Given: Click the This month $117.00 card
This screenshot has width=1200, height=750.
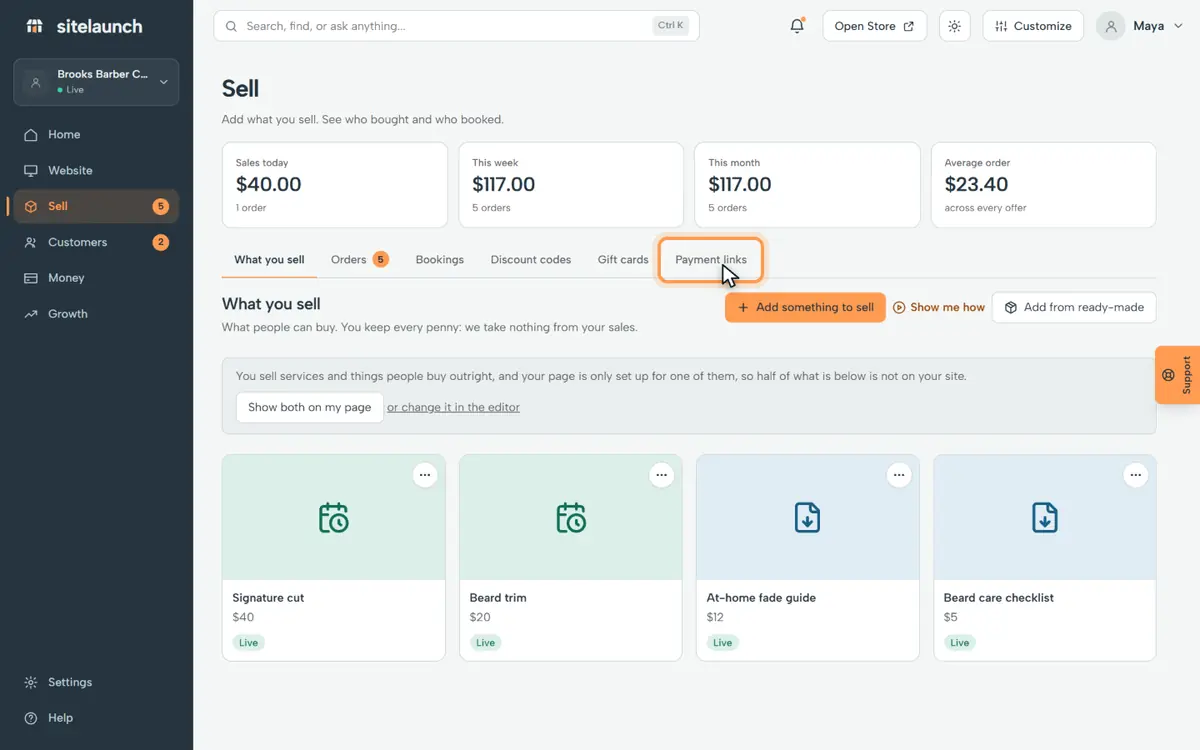Looking at the screenshot, I should (807, 185).
